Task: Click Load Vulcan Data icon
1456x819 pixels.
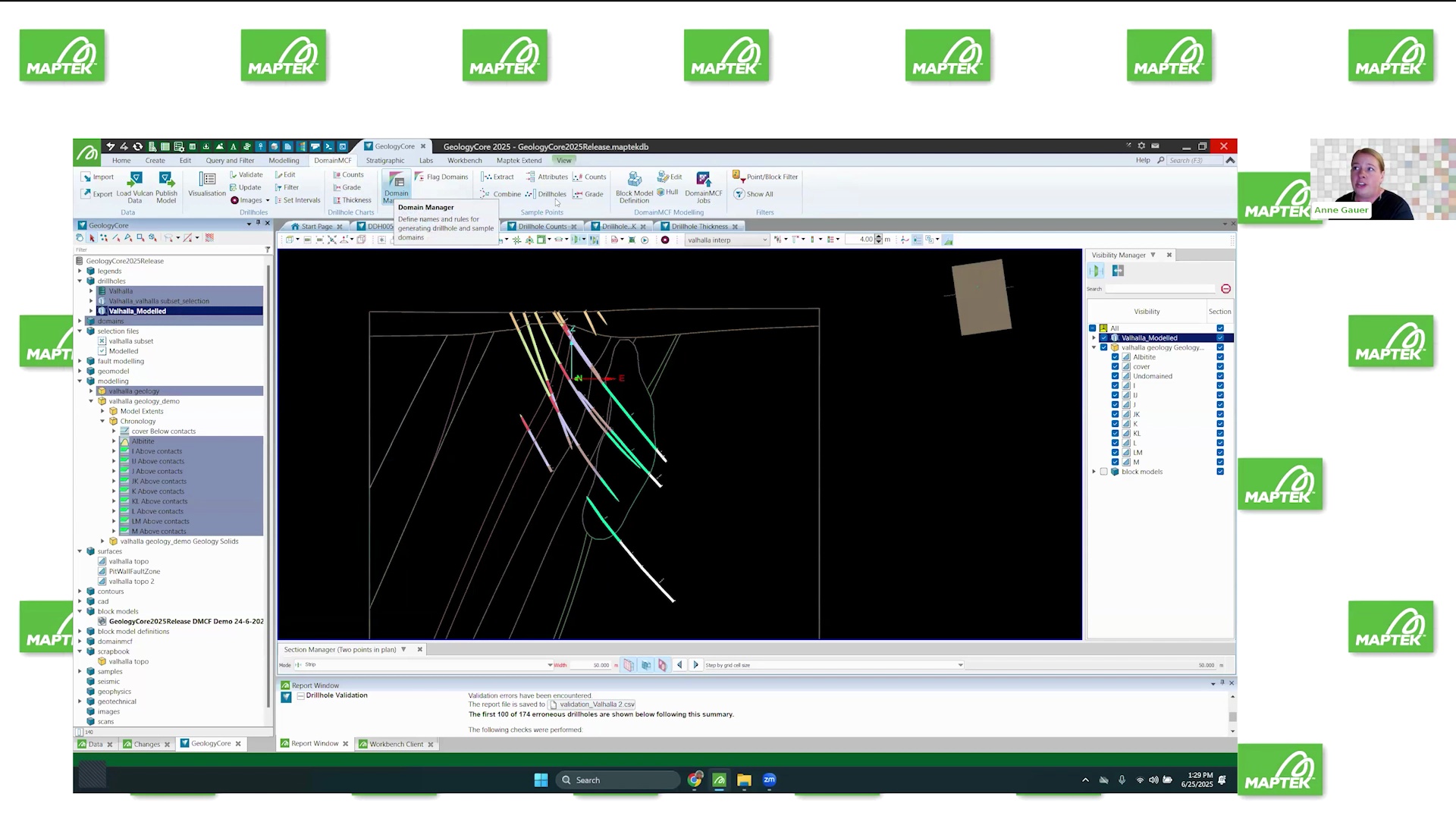Action: (x=135, y=187)
